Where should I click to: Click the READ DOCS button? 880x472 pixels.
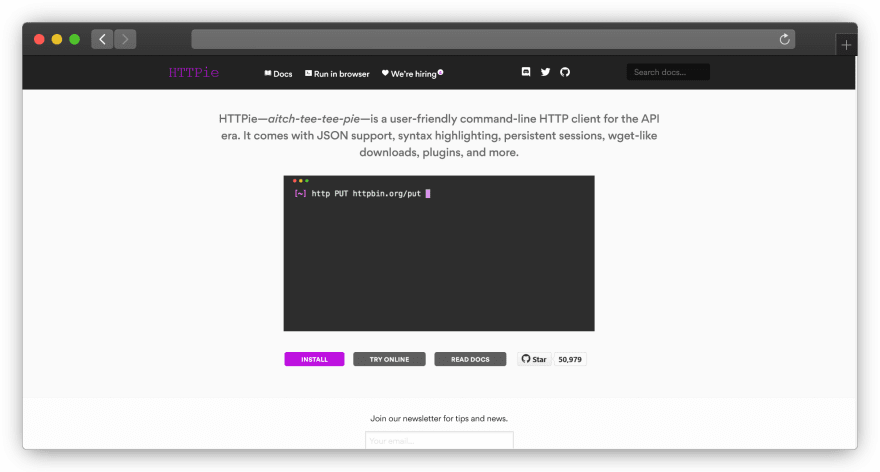click(470, 359)
